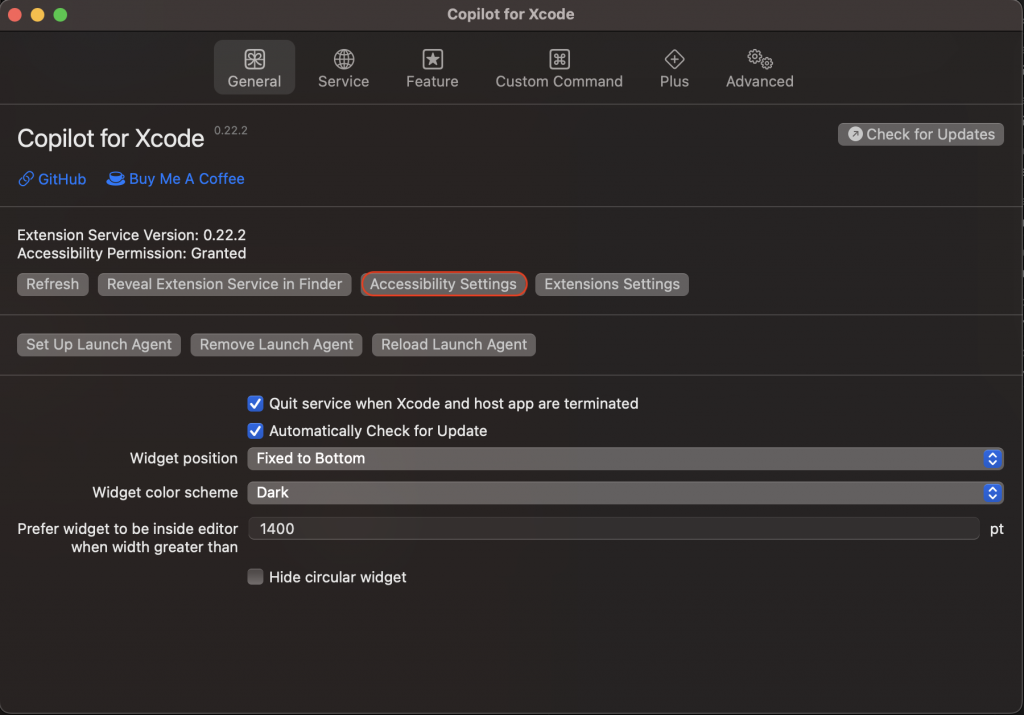
Task: Switch to the Service tab
Action: point(344,68)
